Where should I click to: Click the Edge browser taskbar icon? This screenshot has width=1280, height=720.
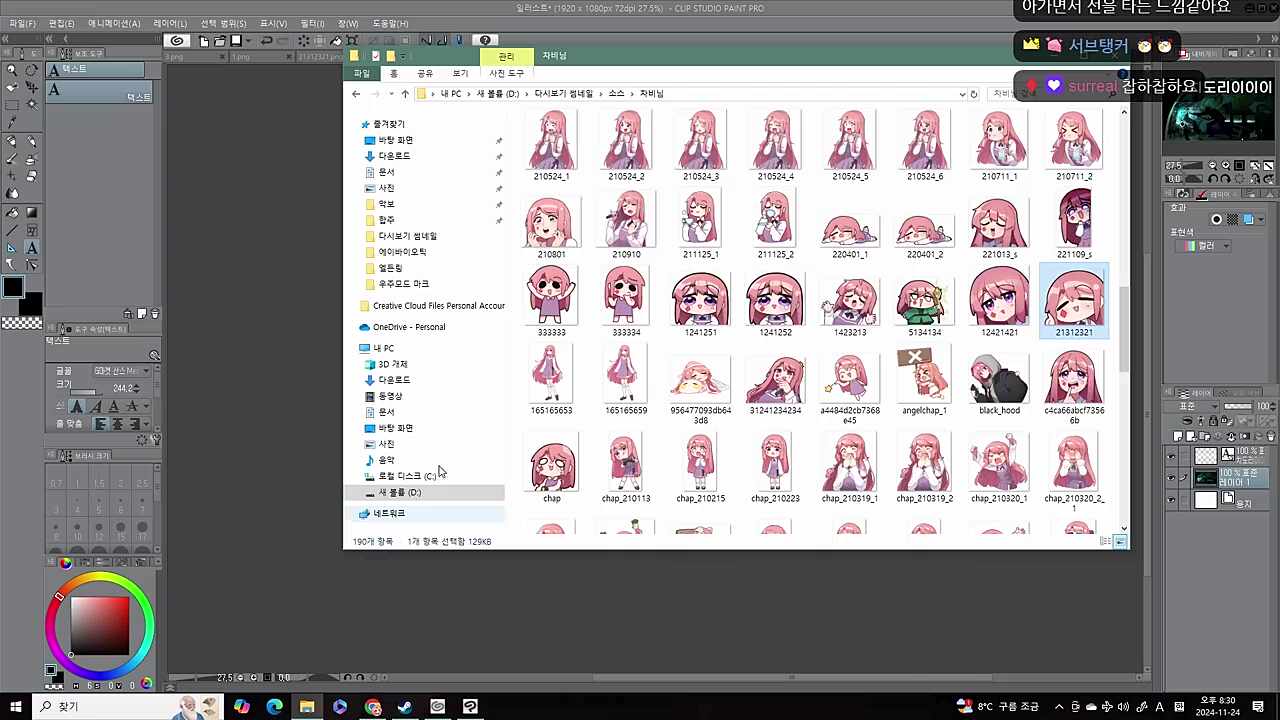274,707
